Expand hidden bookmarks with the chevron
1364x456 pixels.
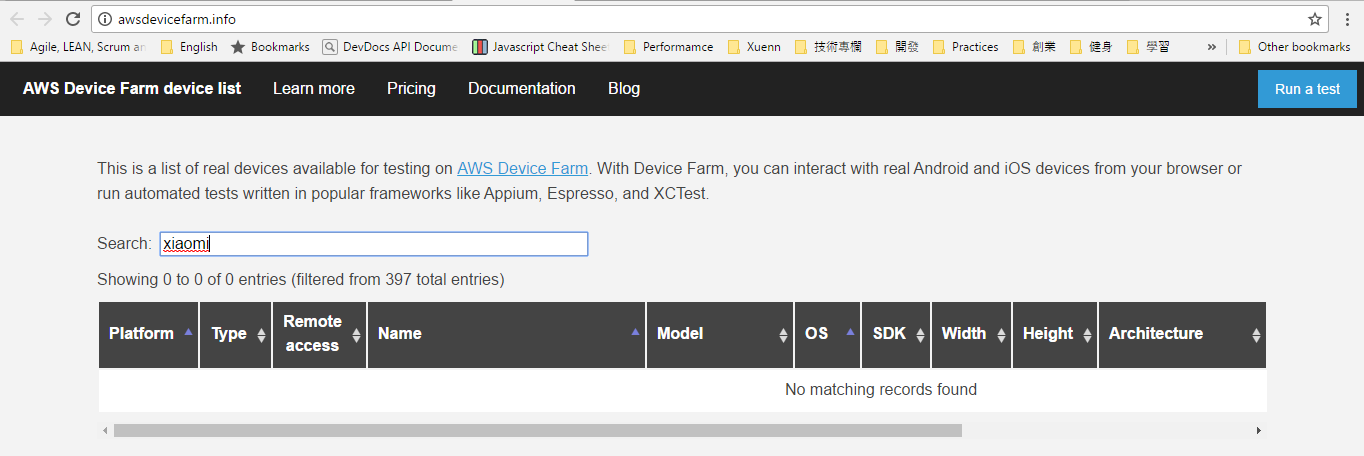[x=1212, y=47]
